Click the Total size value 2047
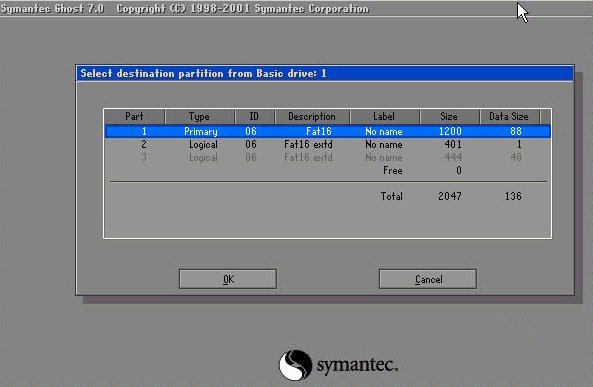The height and width of the screenshot is (387, 593). coord(450,196)
